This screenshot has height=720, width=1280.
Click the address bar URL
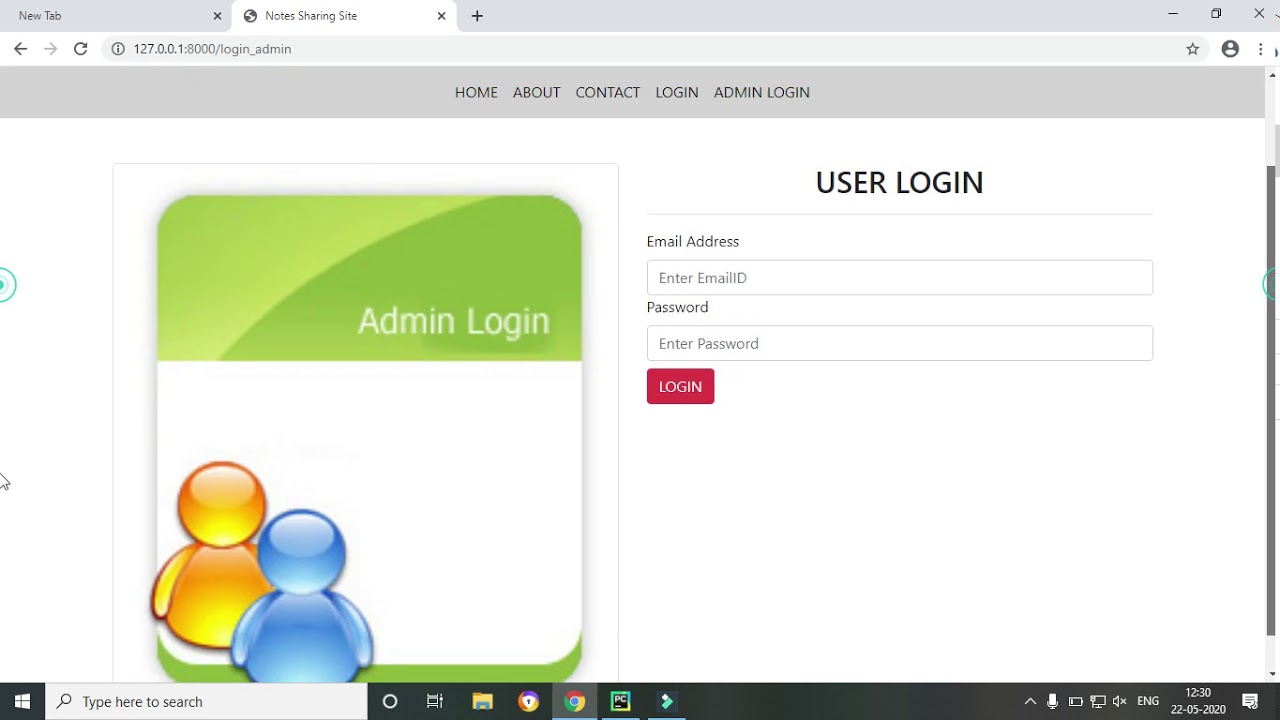pyautogui.click(x=212, y=49)
